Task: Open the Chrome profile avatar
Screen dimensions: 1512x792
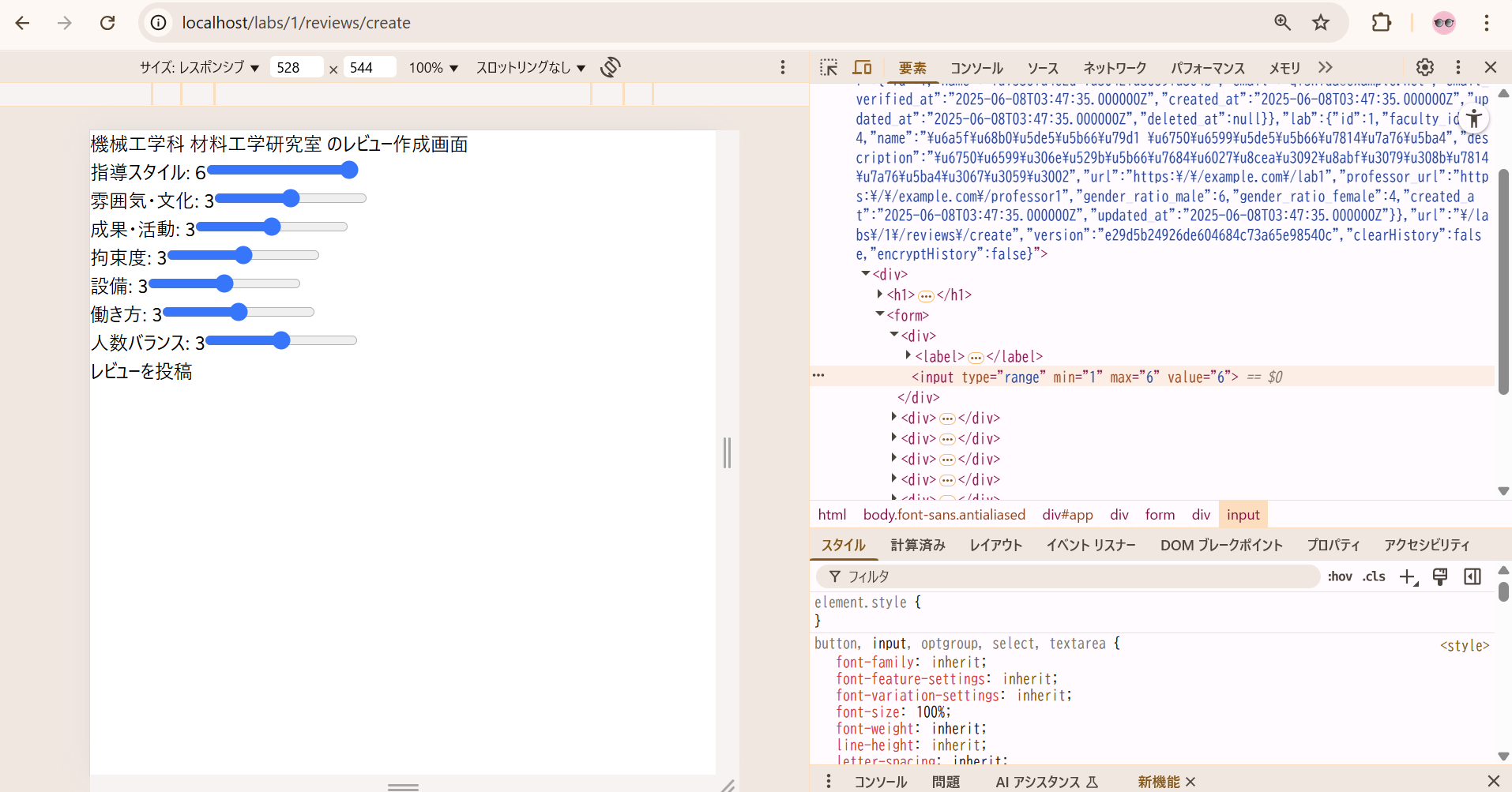Action: (1444, 23)
